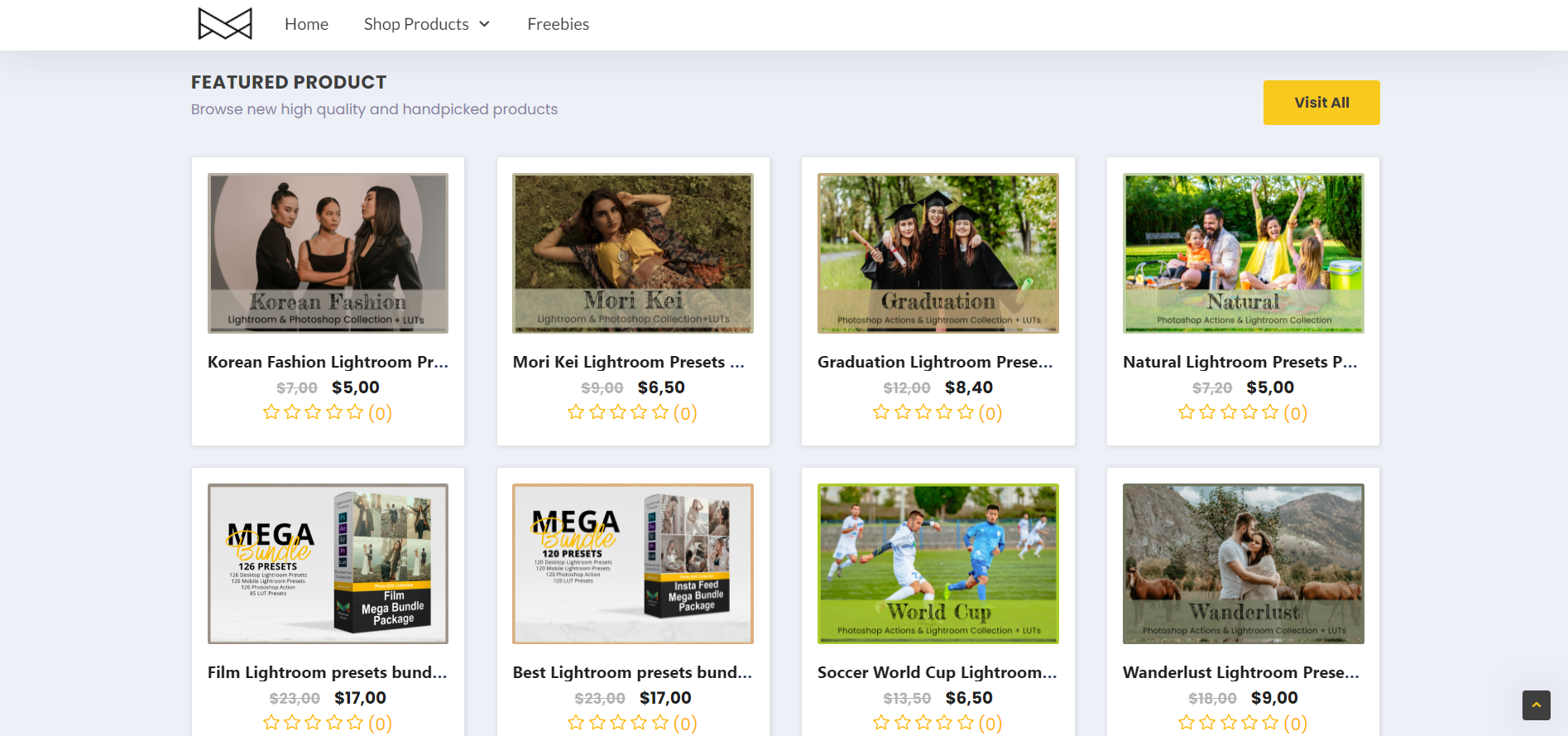This screenshot has width=1568, height=736.
Task: Open the Insta Feed Mega Bundle image
Action: pyautogui.click(x=633, y=563)
